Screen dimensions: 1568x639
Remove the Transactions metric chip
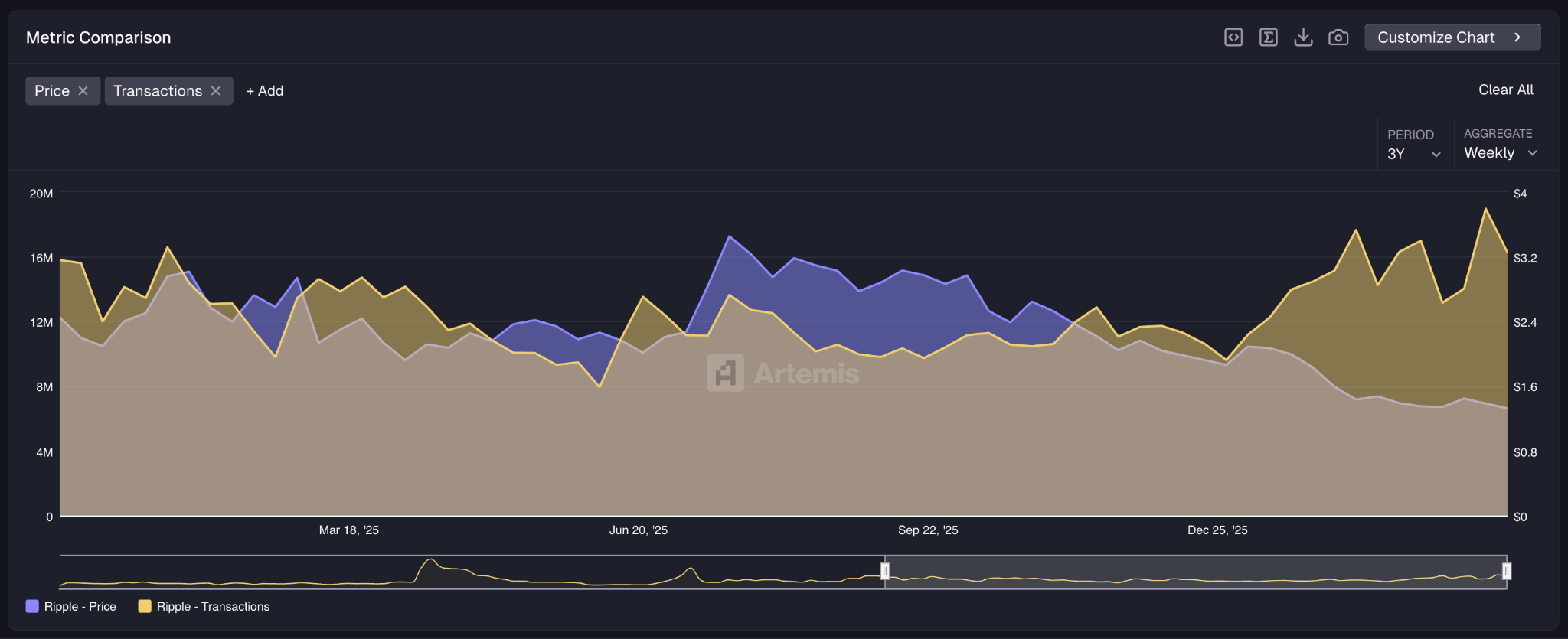216,91
